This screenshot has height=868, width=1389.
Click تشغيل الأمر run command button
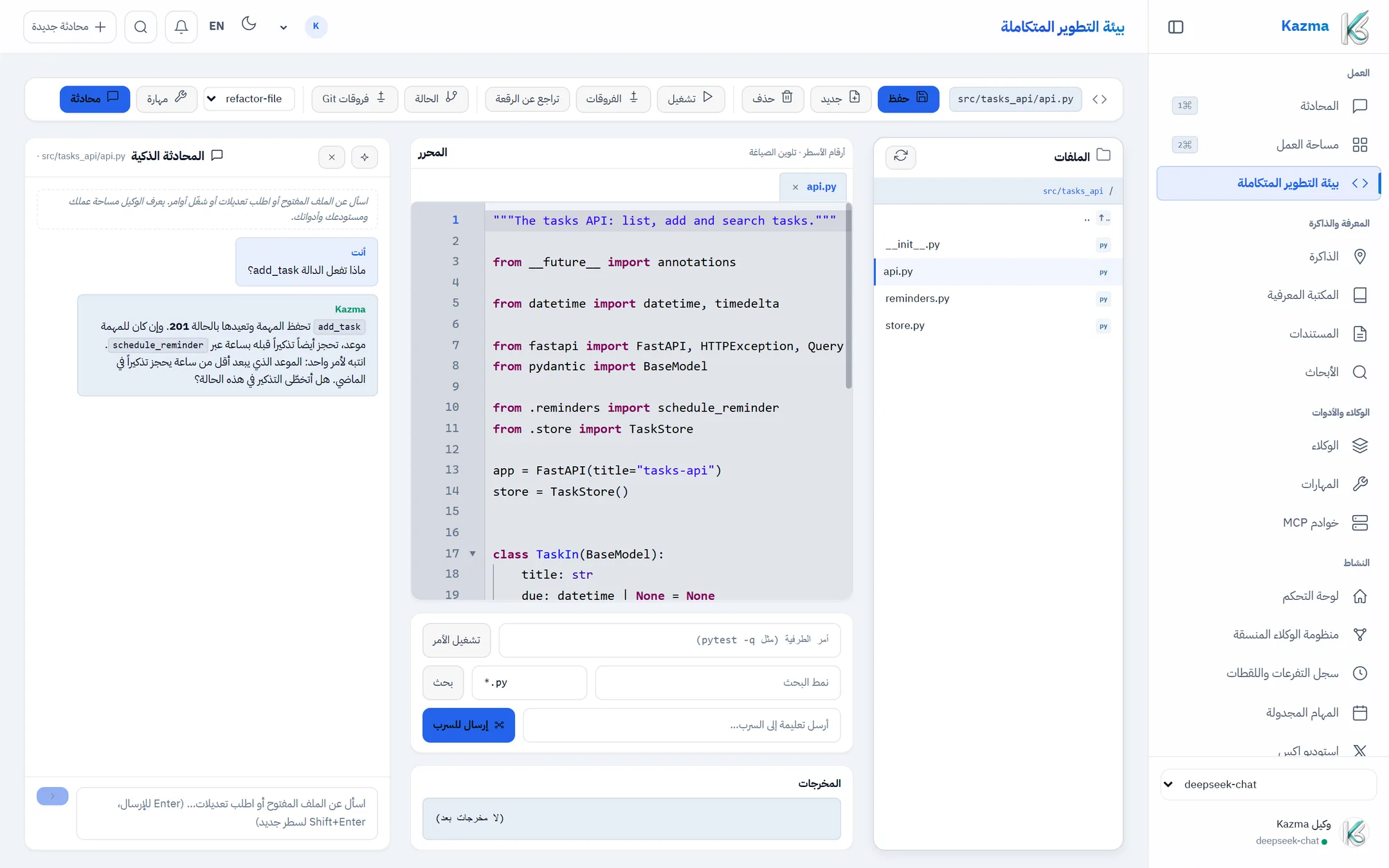click(457, 640)
